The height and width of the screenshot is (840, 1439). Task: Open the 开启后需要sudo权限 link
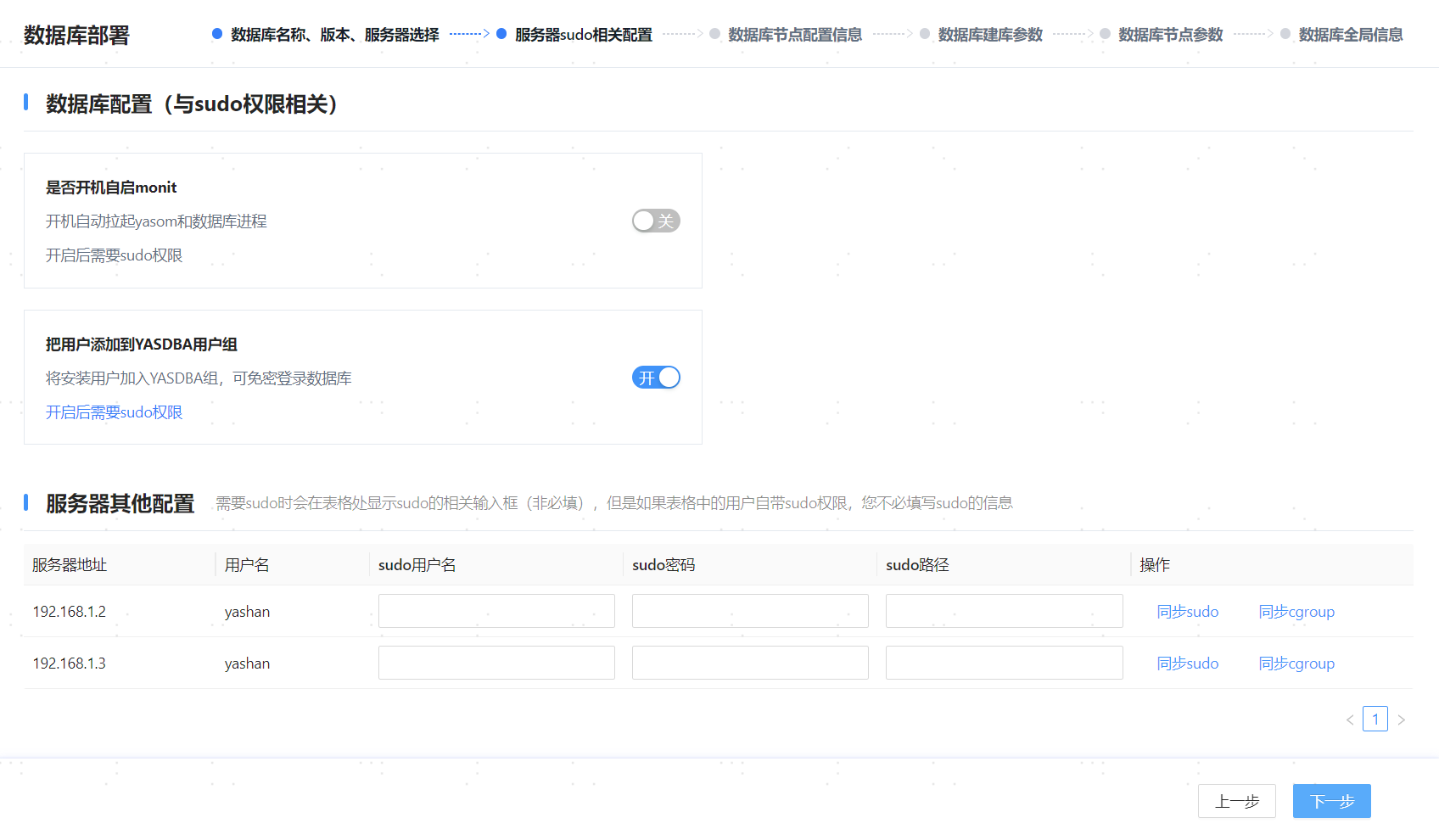[x=114, y=412]
